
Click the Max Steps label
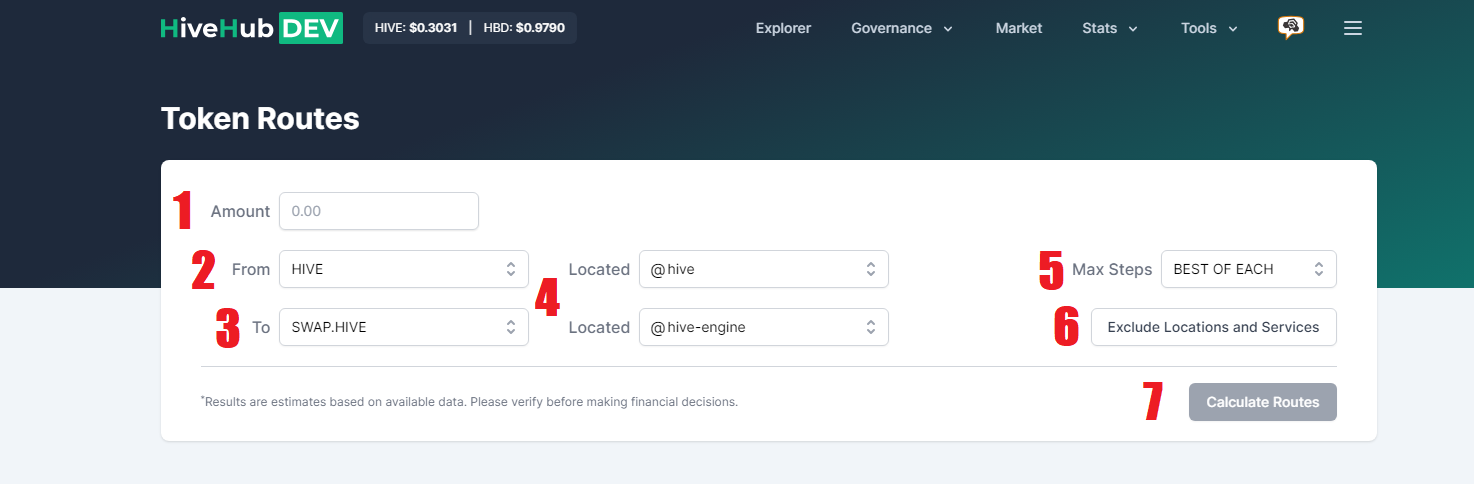(x=1112, y=269)
